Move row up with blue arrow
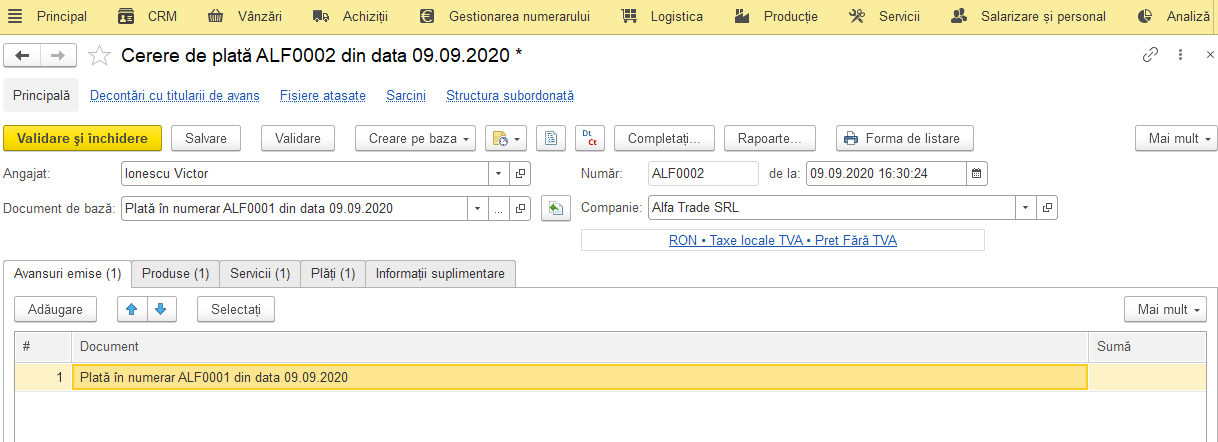The image size is (1218, 442). [x=132, y=310]
